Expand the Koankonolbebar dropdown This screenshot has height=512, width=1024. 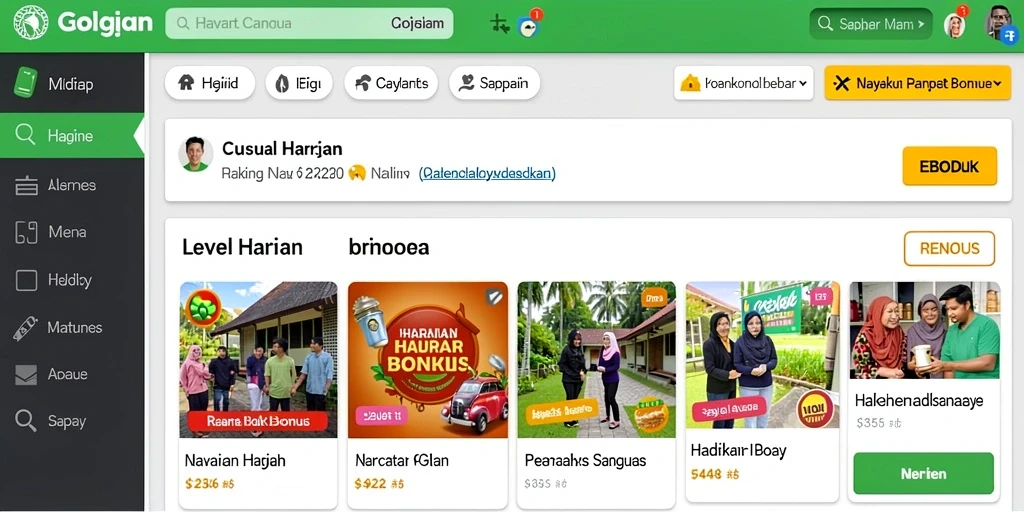[x=743, y=83]
